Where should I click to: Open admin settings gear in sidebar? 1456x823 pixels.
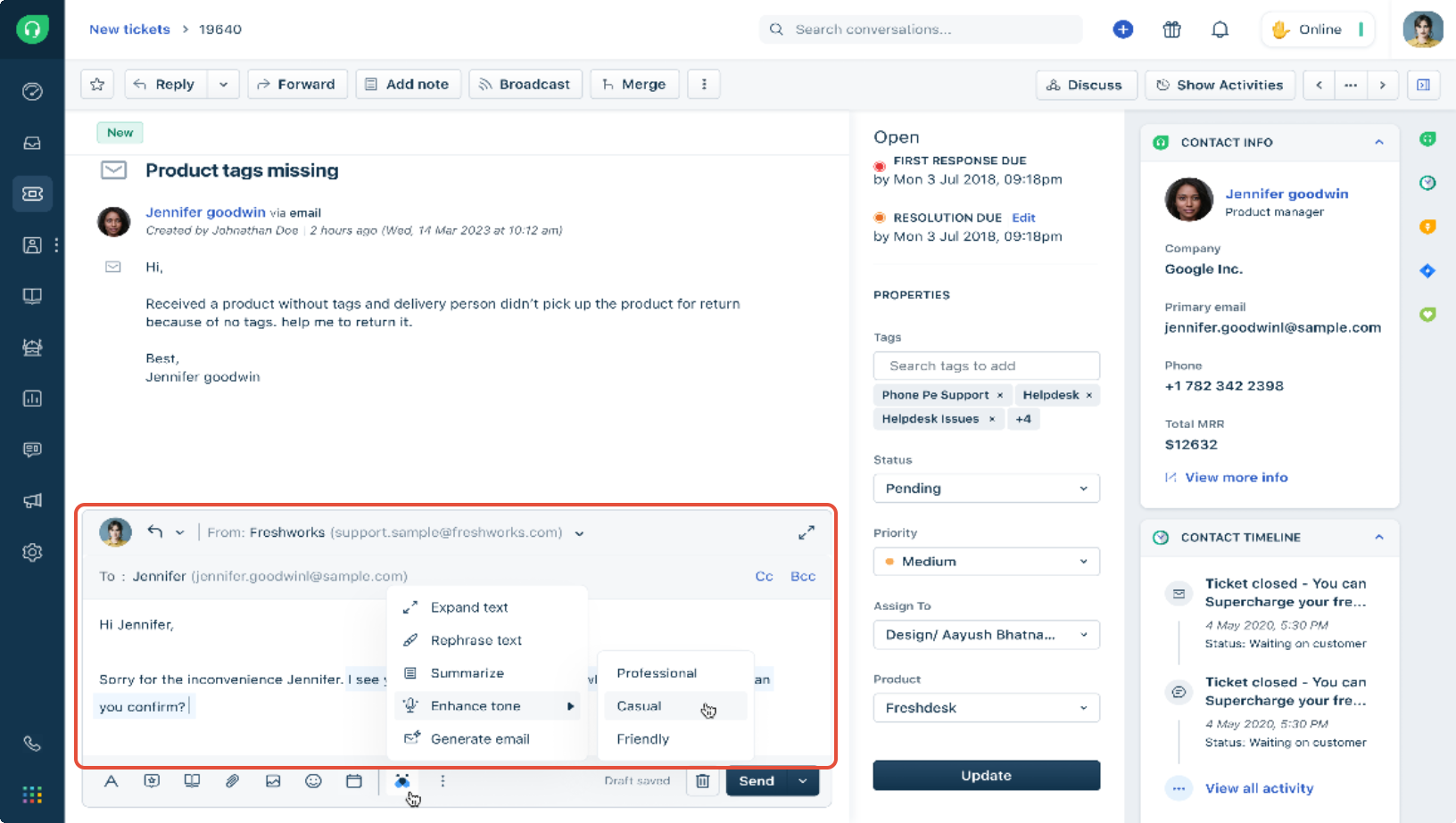32,553
